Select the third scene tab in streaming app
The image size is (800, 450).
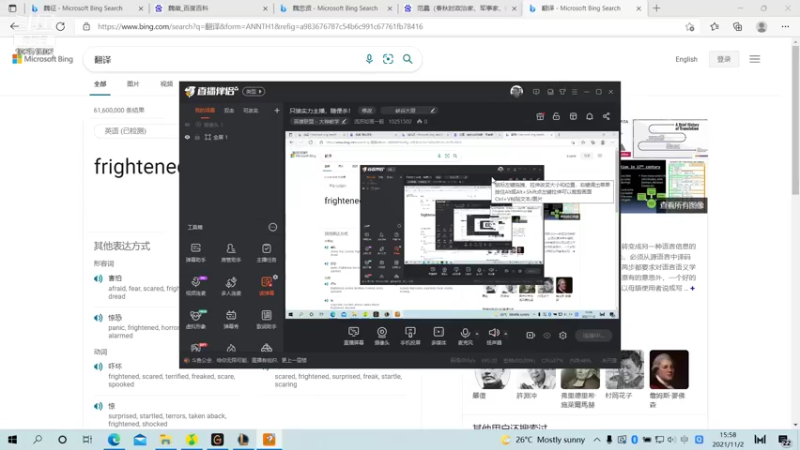(x=251, y=111)
